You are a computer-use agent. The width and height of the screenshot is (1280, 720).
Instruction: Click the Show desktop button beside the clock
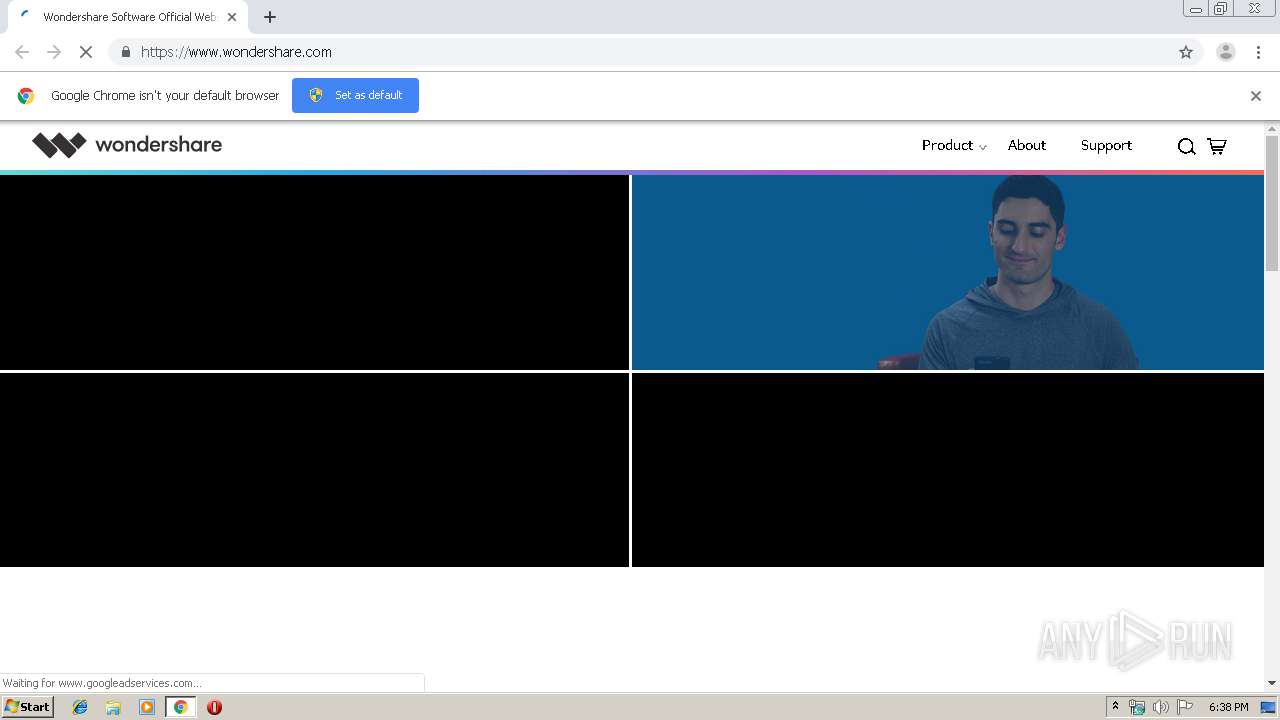tap(1268, 707)
